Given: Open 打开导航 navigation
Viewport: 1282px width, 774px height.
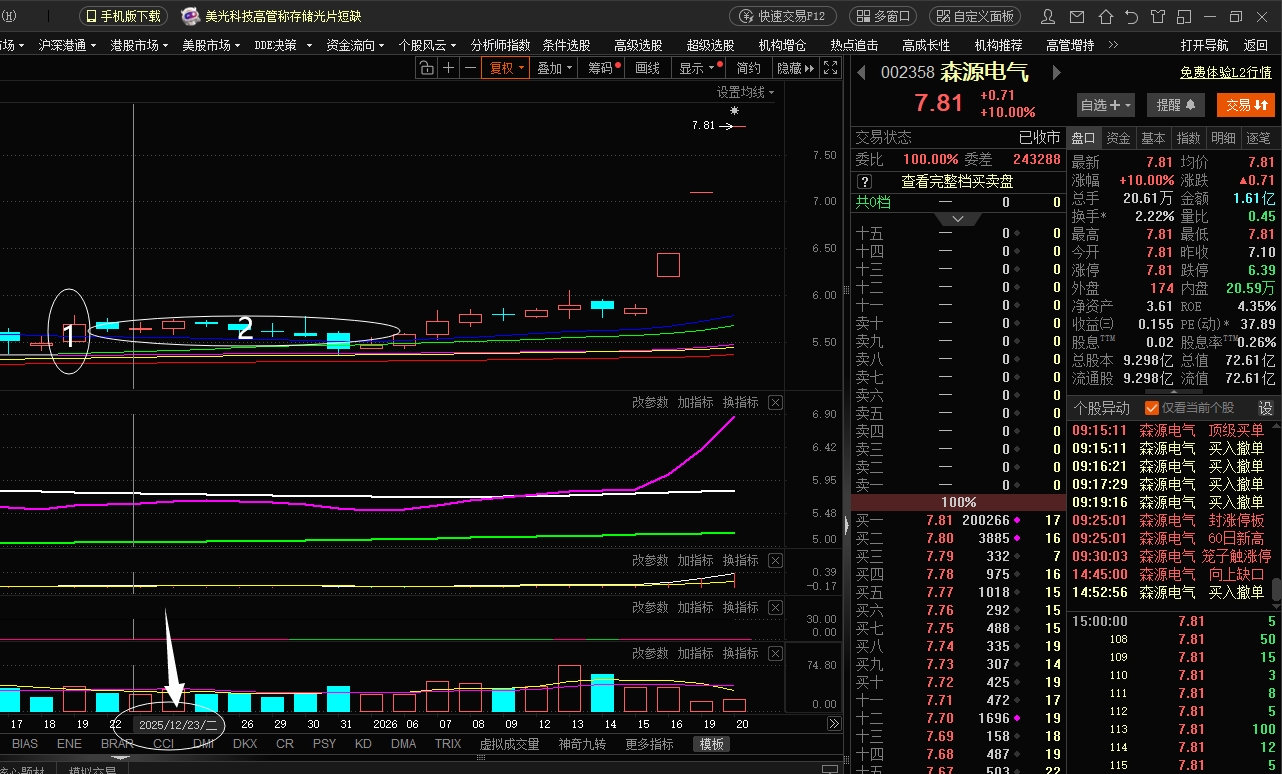Looking at the screenshot, I should [1204, 45].
